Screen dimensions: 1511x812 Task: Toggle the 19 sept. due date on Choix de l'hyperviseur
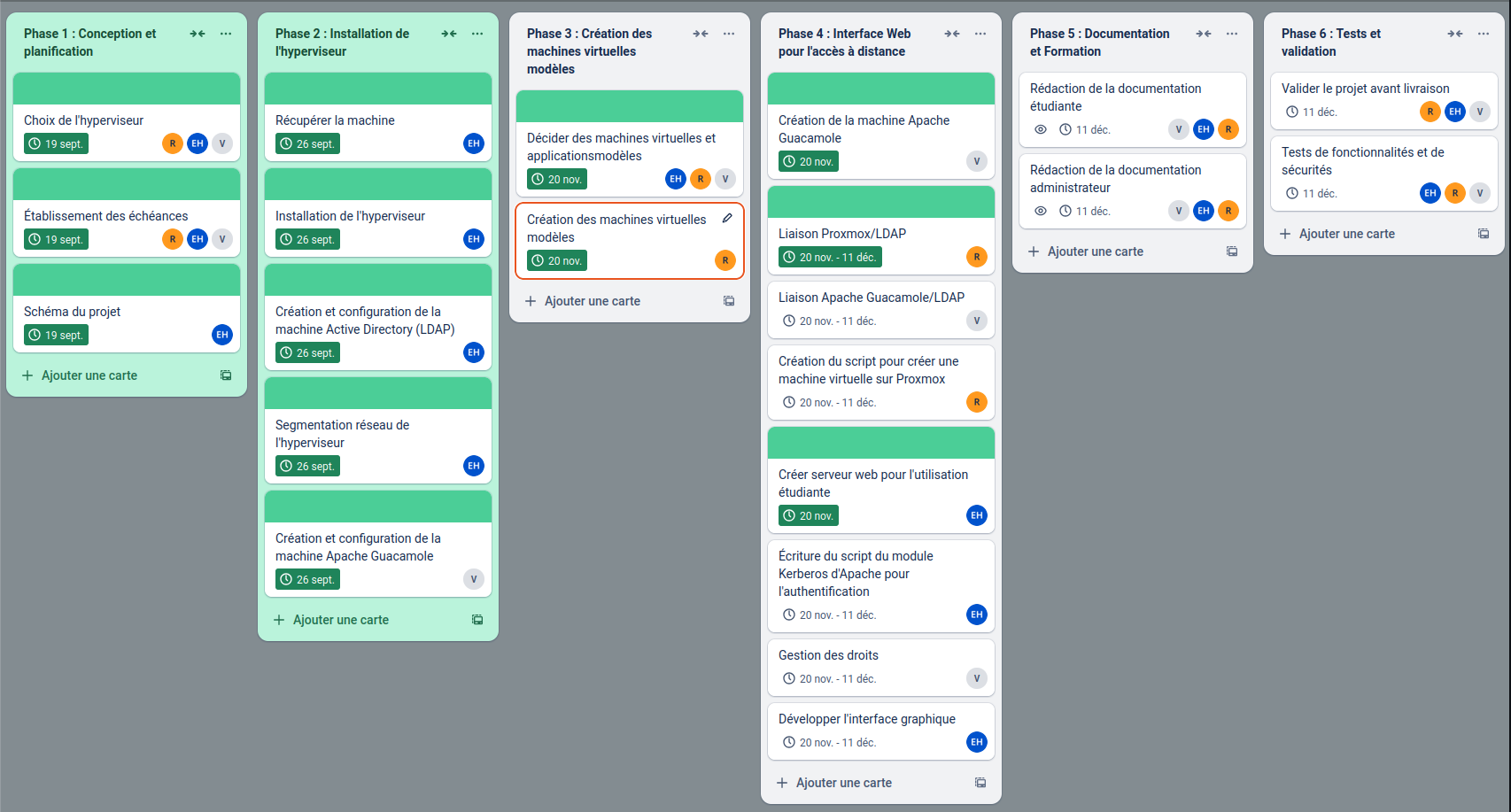click(56, 144)
